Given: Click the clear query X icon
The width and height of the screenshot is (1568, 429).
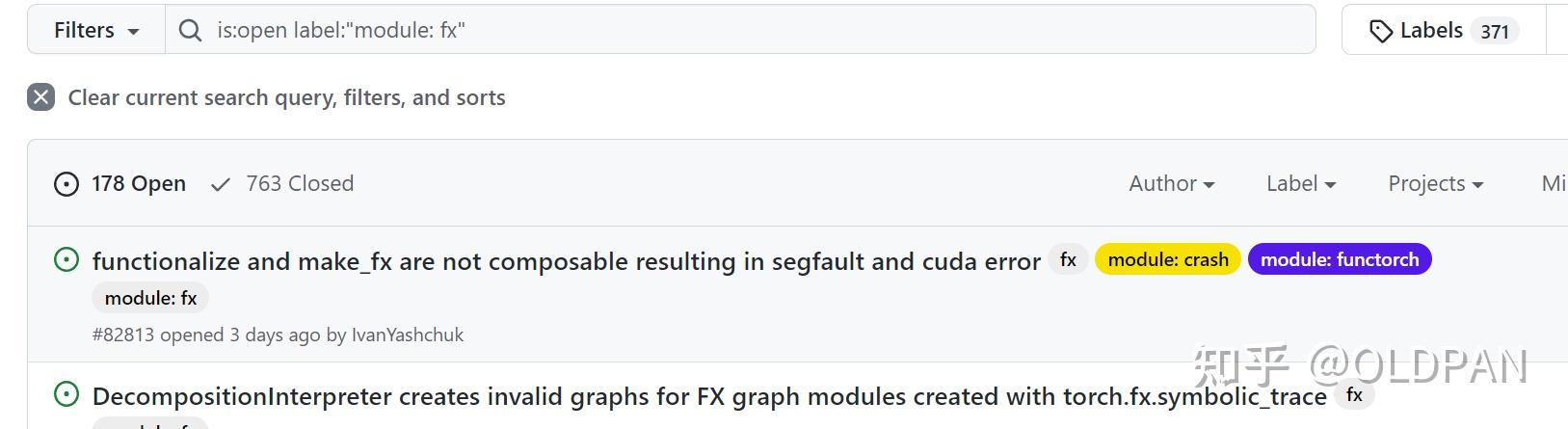Looking at the screenshot, I should point(40,97).
